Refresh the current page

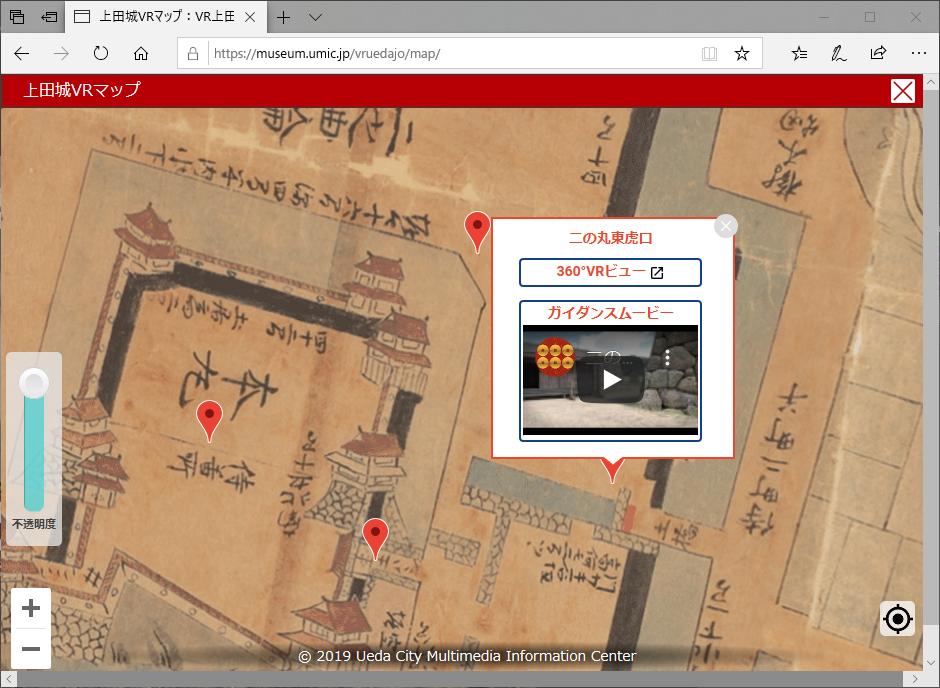point(101,54)
